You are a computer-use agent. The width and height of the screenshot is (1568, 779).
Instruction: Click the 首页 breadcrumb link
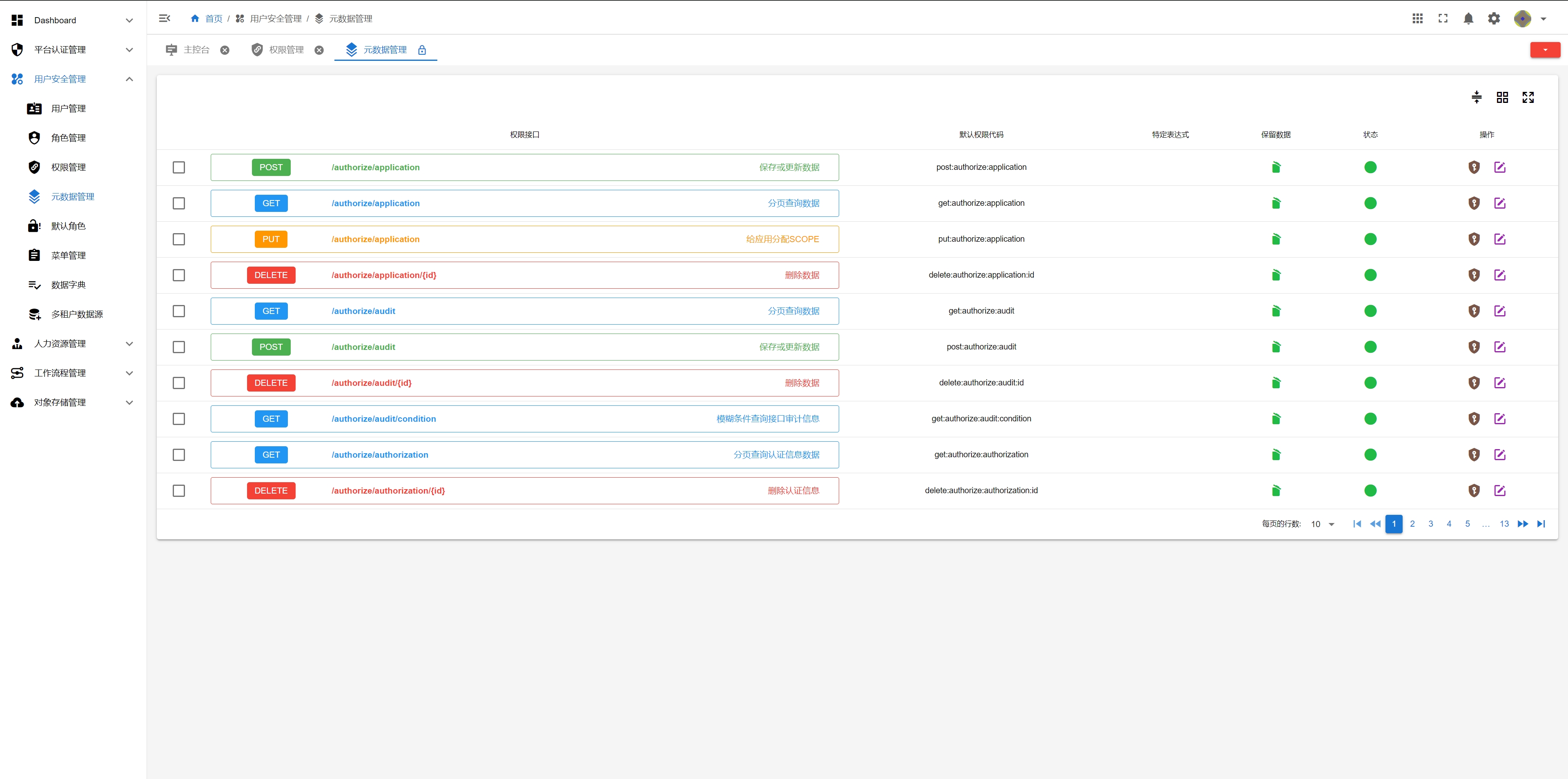click(x=213, y=19)
